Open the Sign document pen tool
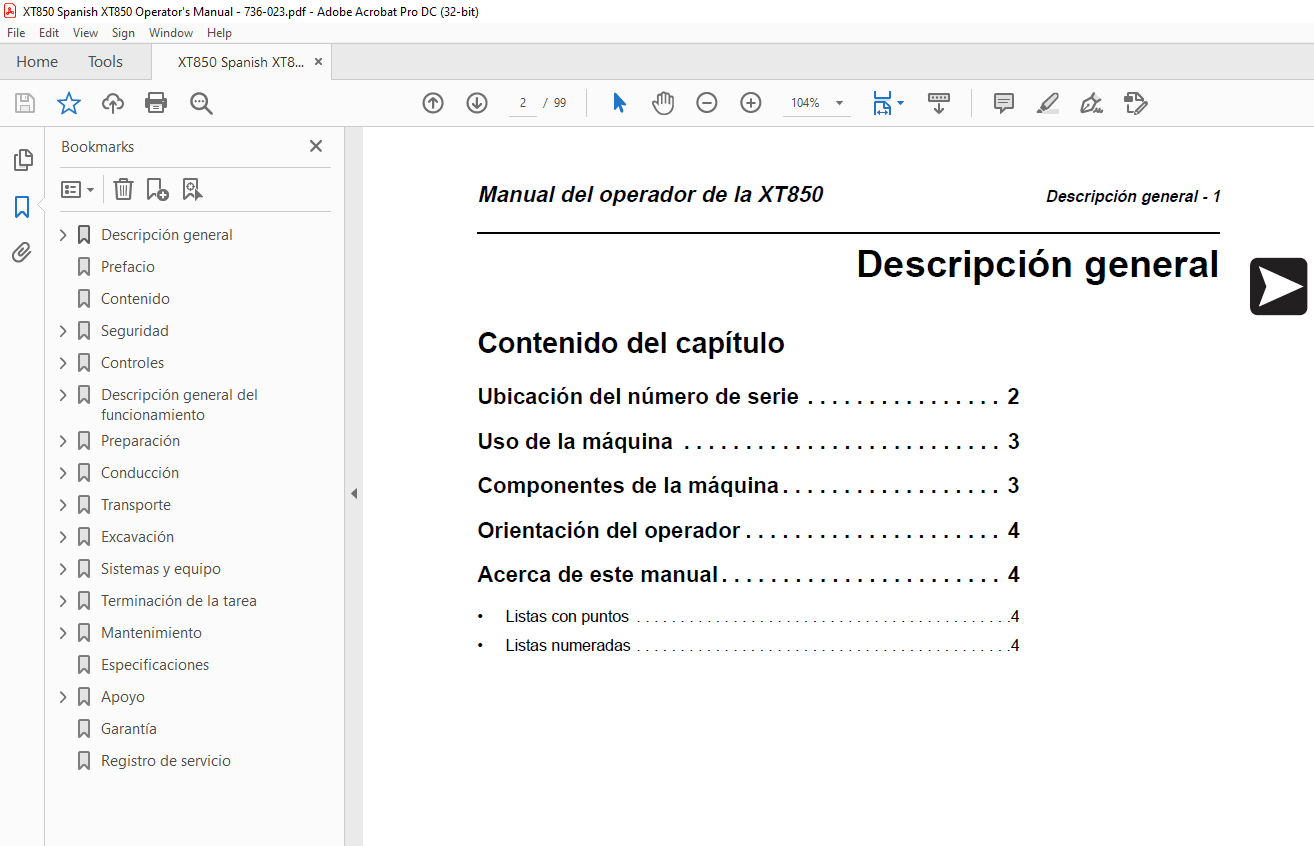This screenshot has width=1314, height=846. [x=1091, y=103]
